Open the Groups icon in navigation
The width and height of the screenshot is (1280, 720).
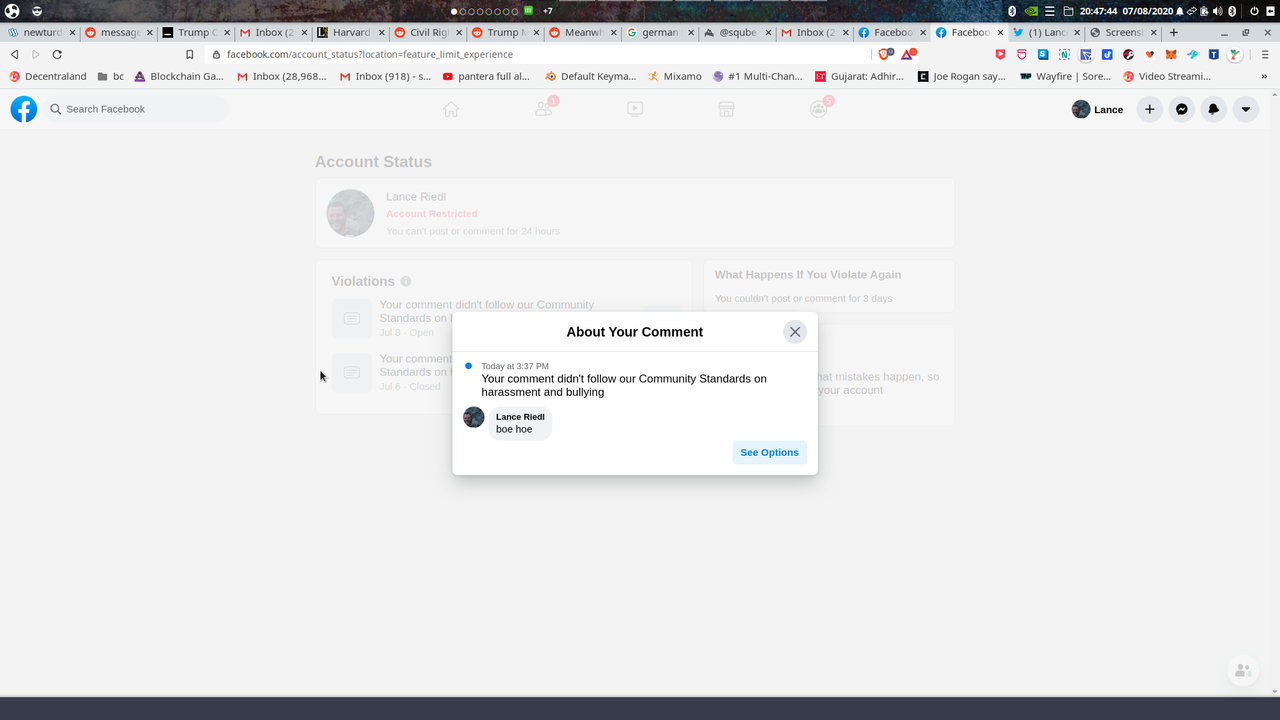(819, 108)
